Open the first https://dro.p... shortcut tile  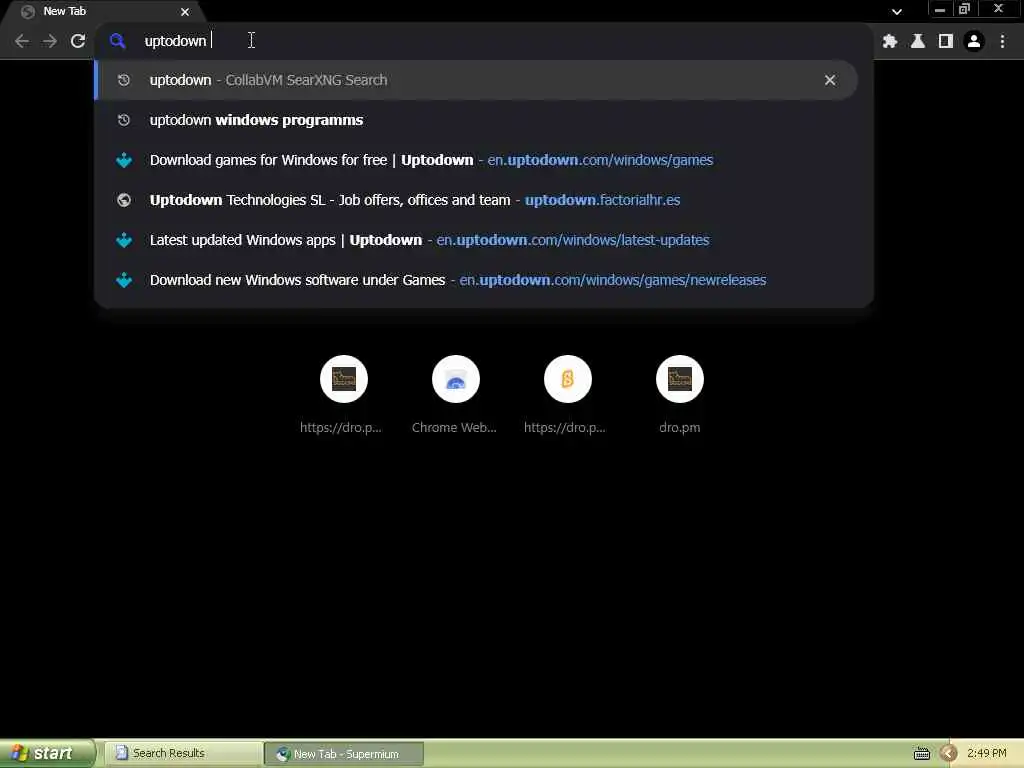tap(344, 394)
